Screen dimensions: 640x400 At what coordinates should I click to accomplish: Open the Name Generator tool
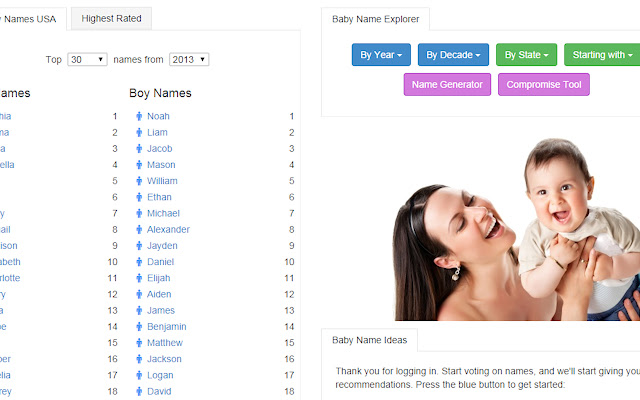tap(447, 84)
